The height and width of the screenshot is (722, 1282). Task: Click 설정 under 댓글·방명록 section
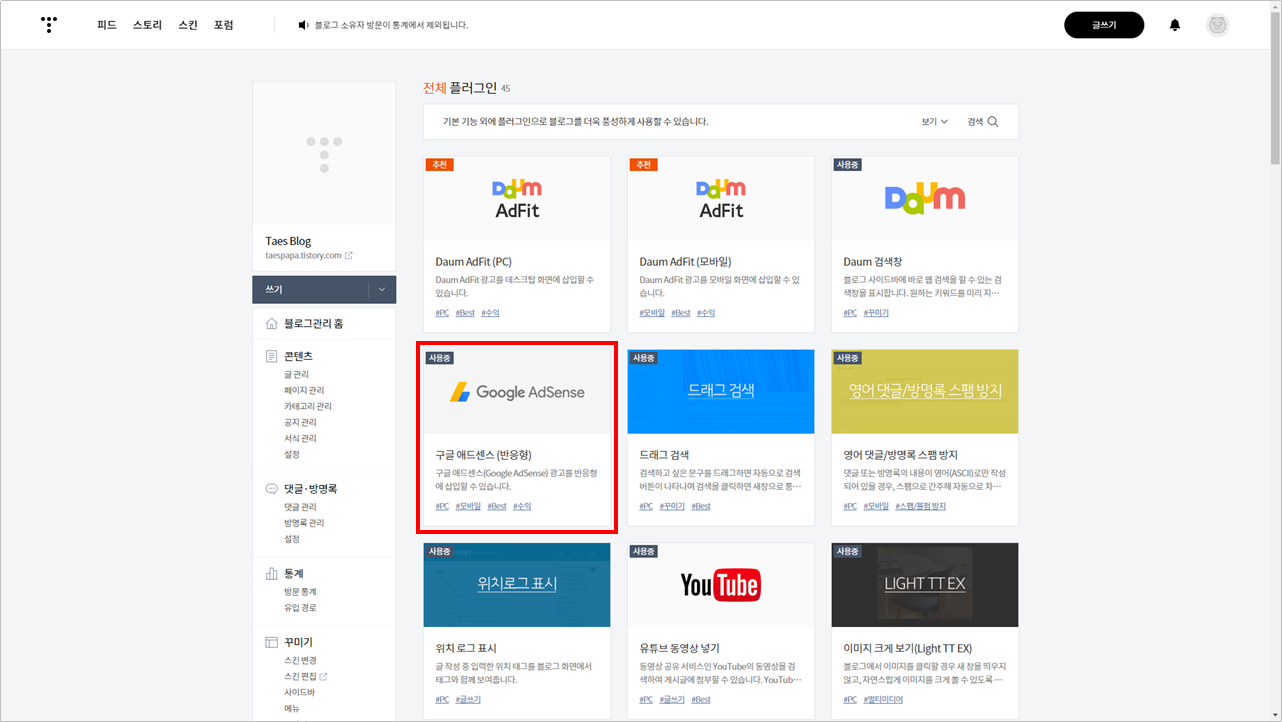[x=292, y=539]
